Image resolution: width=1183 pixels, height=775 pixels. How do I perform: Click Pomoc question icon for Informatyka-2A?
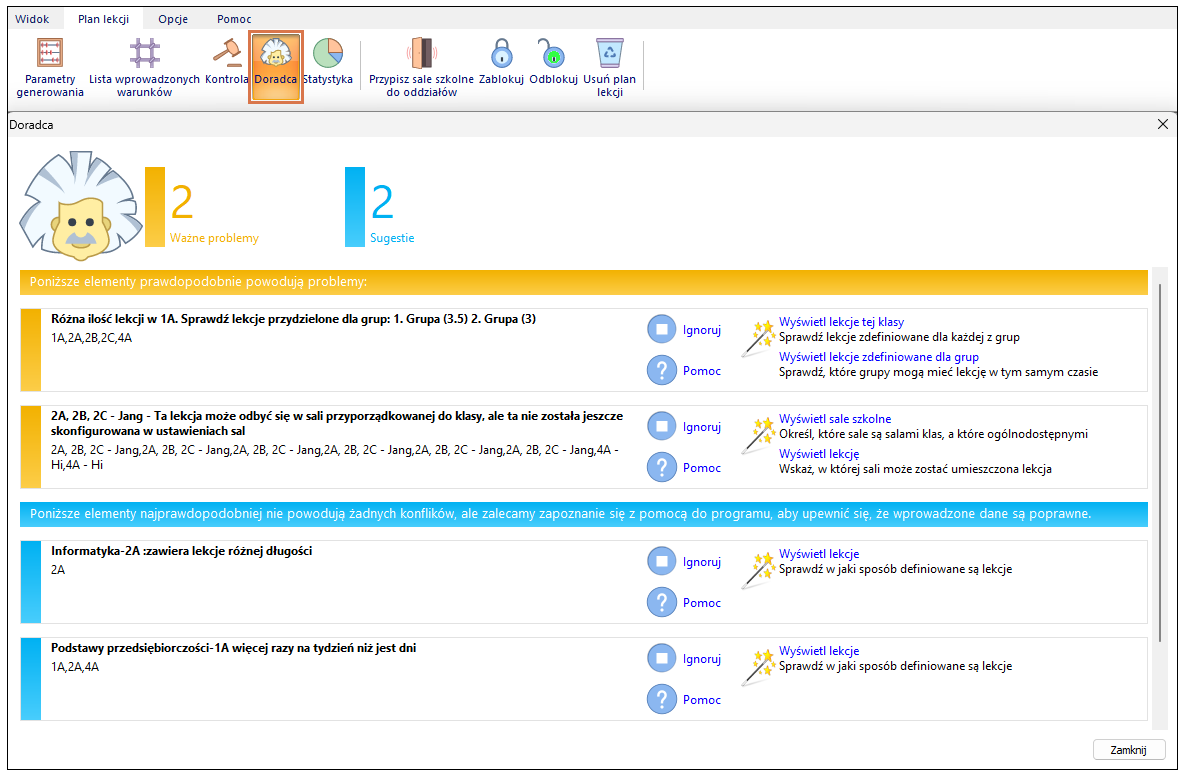[662, 602]
